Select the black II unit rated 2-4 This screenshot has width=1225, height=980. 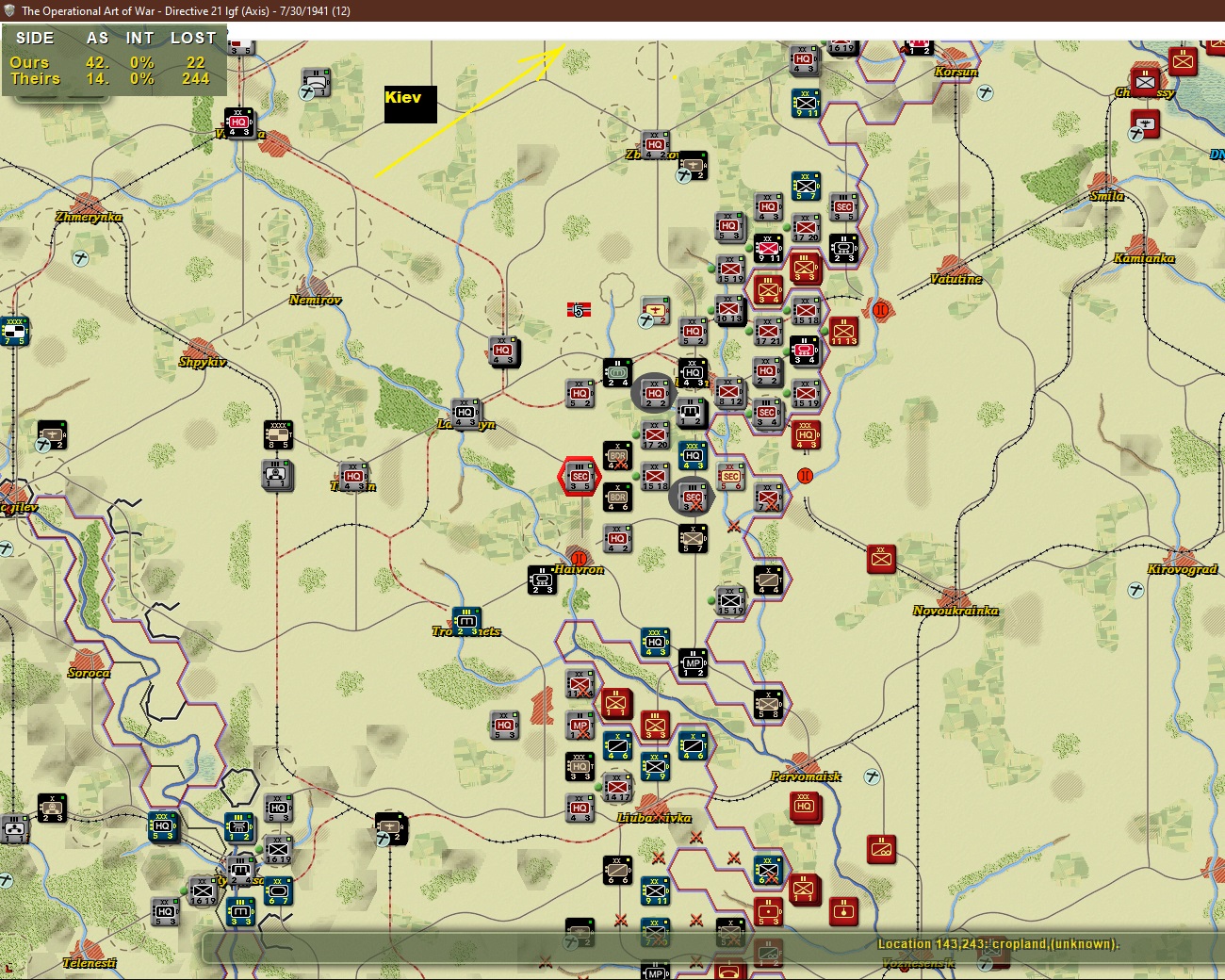(617, 372)
